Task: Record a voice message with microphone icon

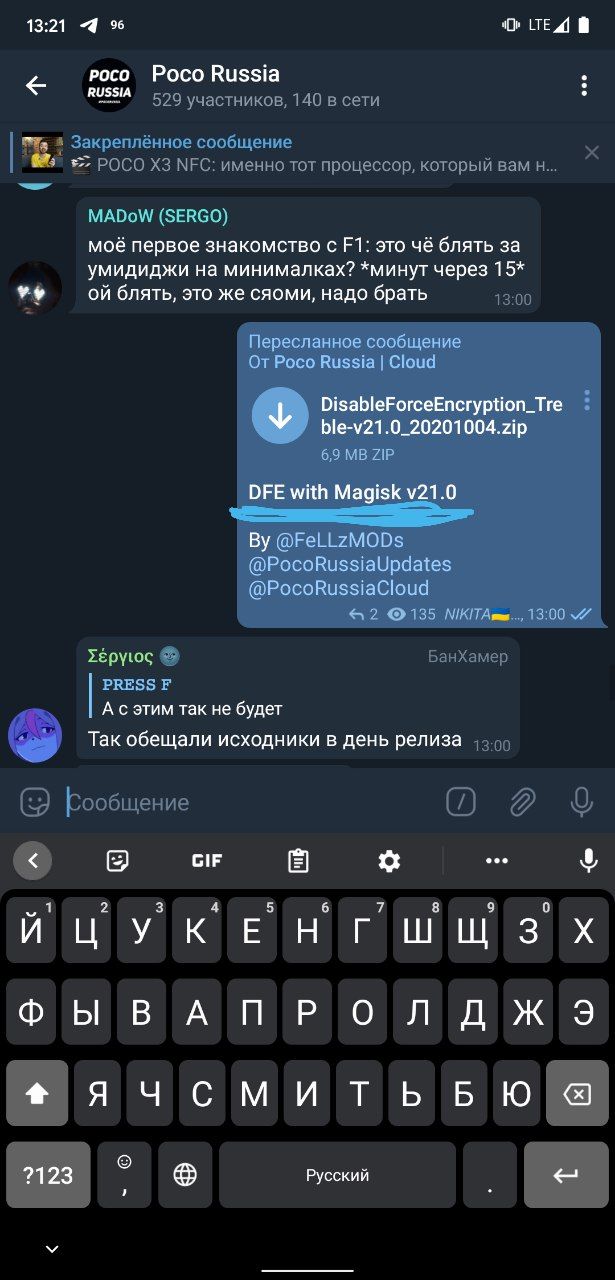Action: tap(582, 802)
